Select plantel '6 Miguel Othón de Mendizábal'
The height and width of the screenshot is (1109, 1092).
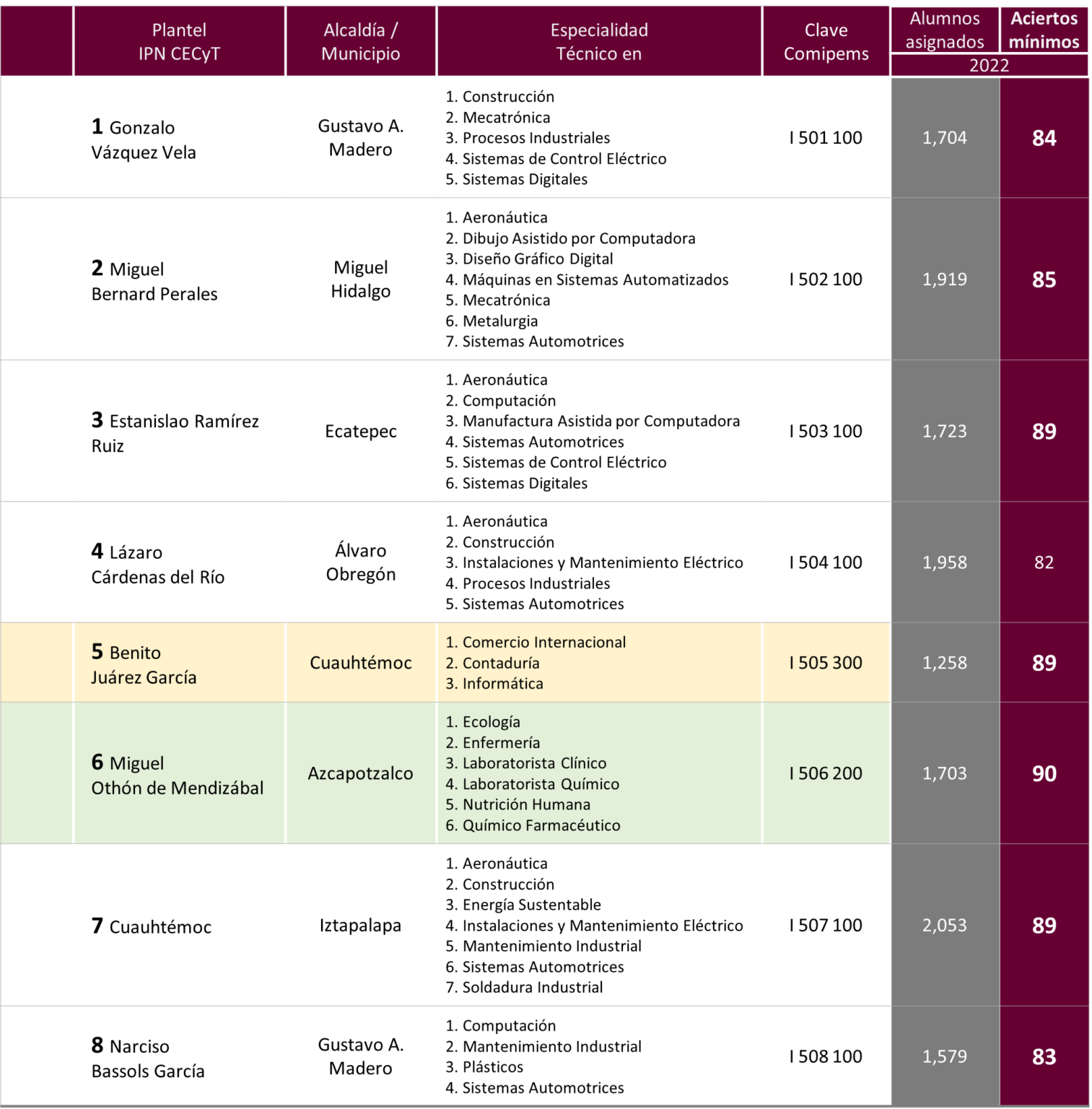point(178,774)
